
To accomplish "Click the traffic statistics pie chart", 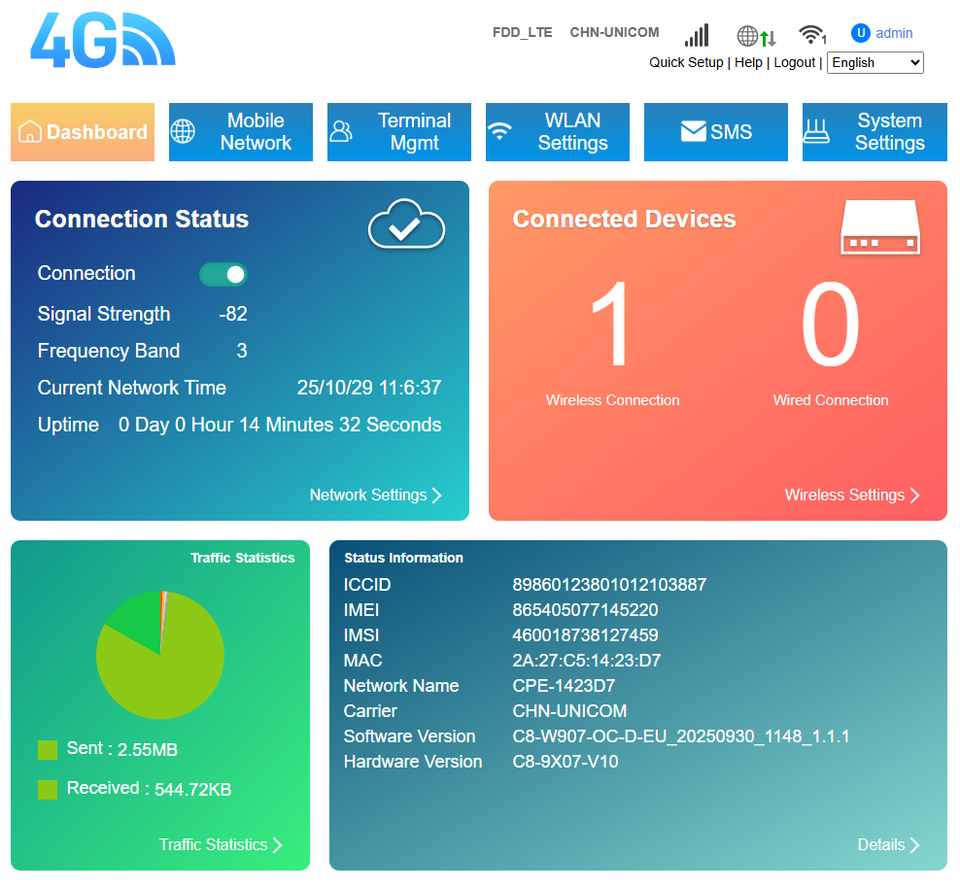I will 160,655.
